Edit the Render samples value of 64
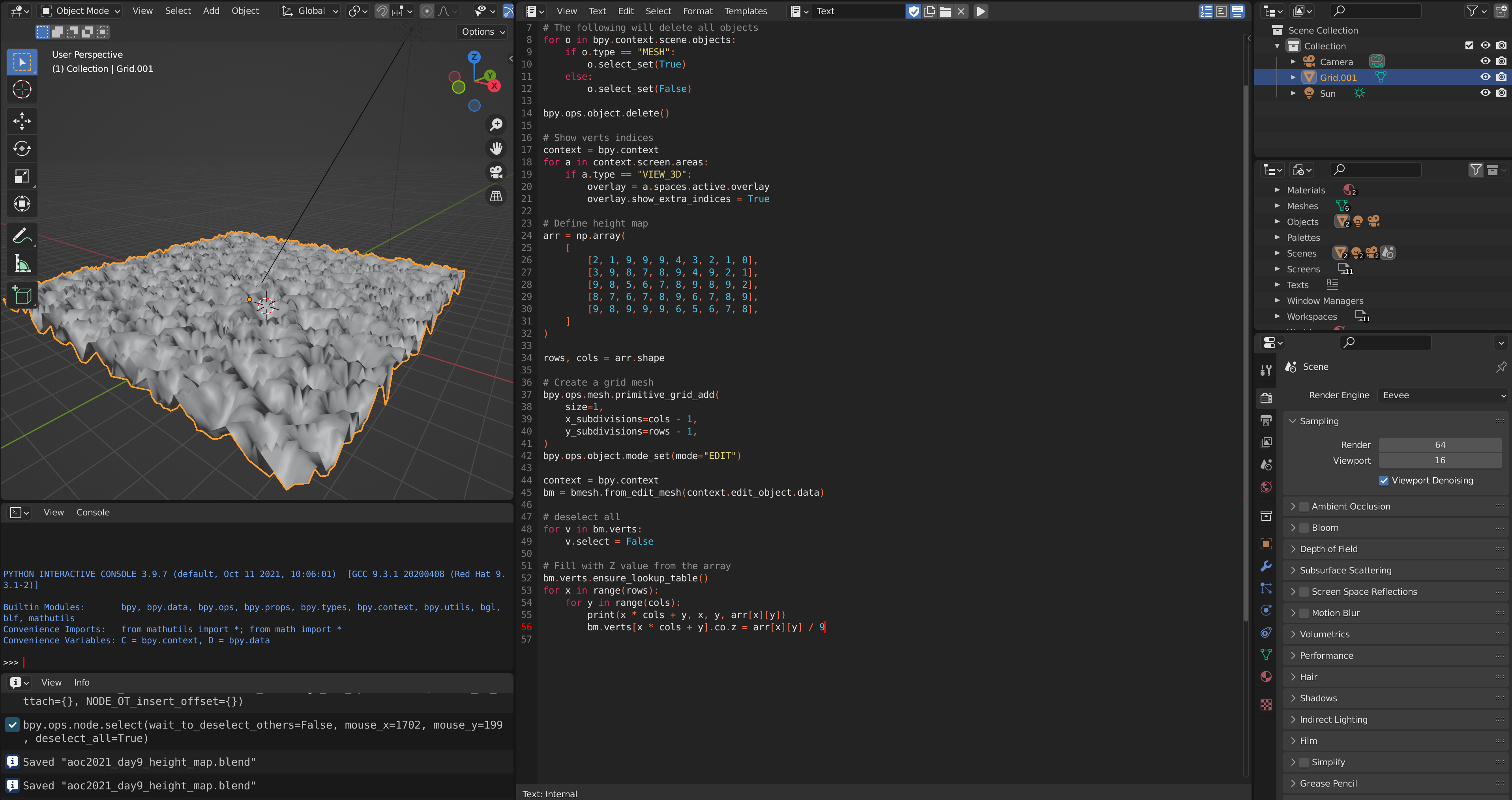This screenshot has width=1512, height=800. click(1440, 444)
